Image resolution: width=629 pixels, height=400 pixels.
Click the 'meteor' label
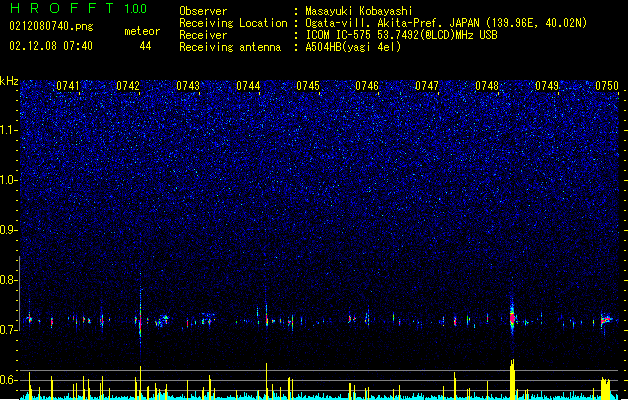click(x=142, y=31)
